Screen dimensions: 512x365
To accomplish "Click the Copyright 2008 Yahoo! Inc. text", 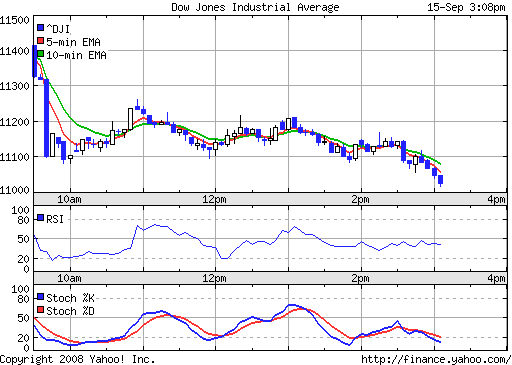I will click(77, 359).
